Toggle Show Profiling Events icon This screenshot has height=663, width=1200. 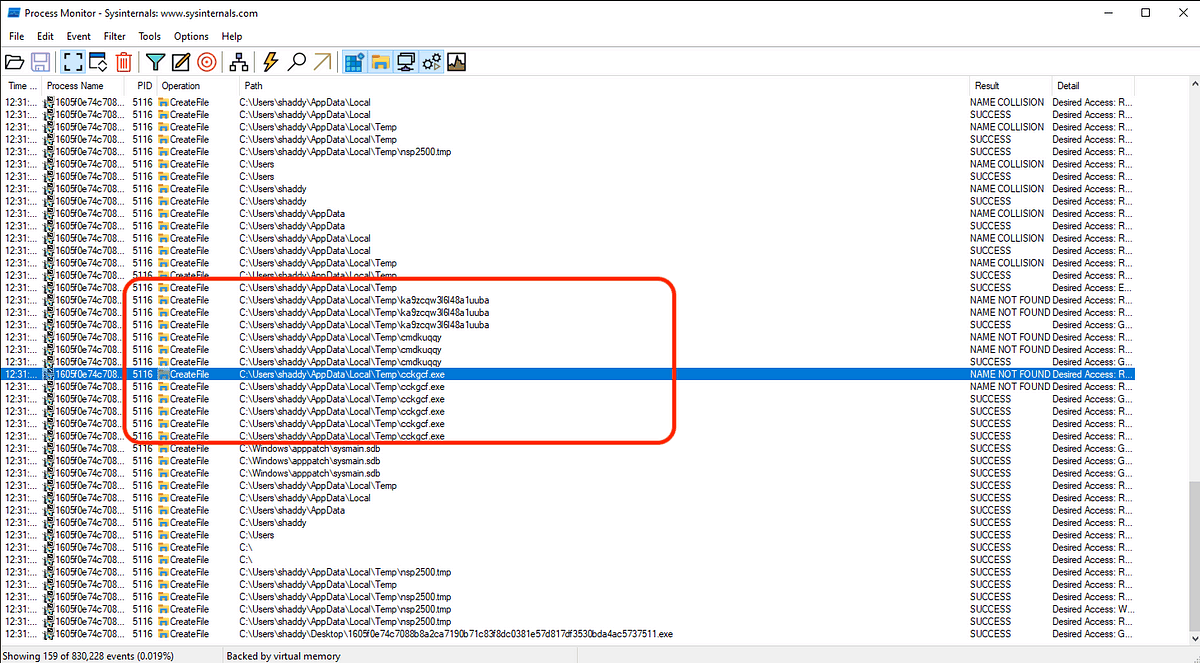click(457, 62)
